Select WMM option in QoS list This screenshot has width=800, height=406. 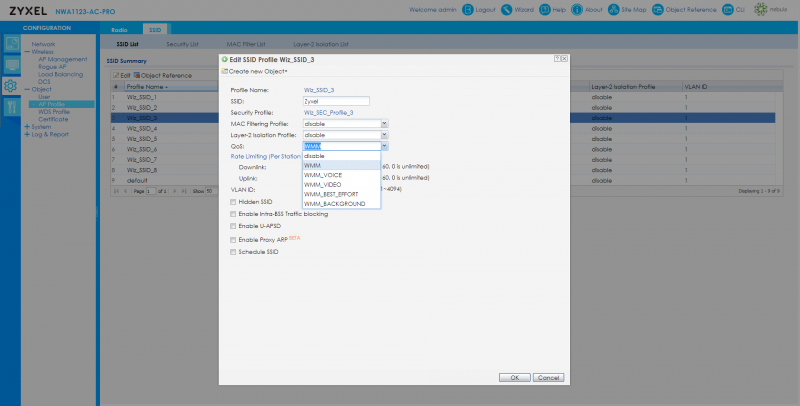pyautogui.click(x=341, y=166)
